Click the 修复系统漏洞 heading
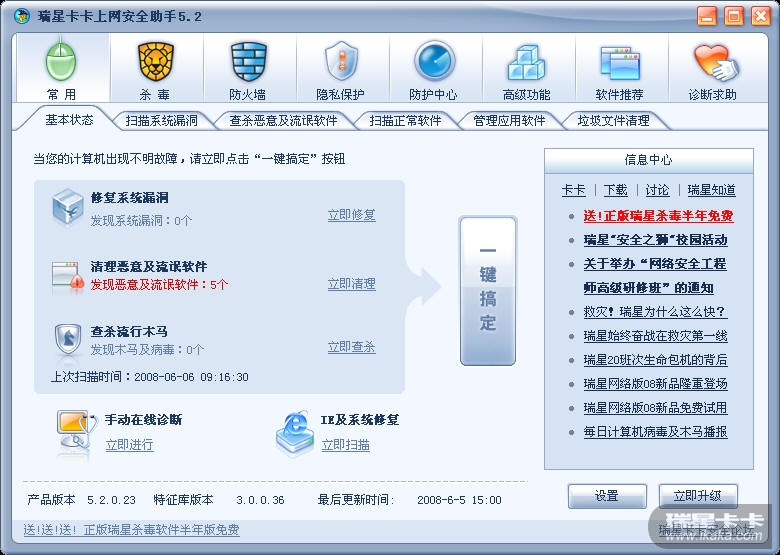Viewport: 780px width, 555px height. click(x=129, y=197)
